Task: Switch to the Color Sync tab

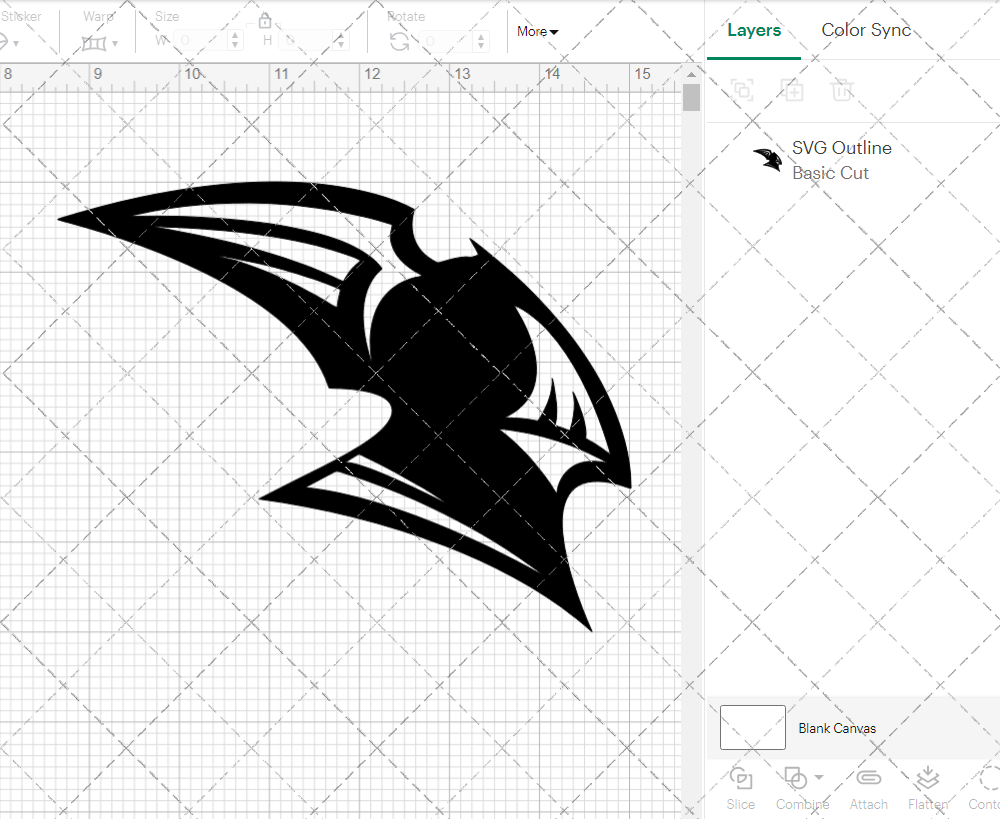Action: (866, 30)
